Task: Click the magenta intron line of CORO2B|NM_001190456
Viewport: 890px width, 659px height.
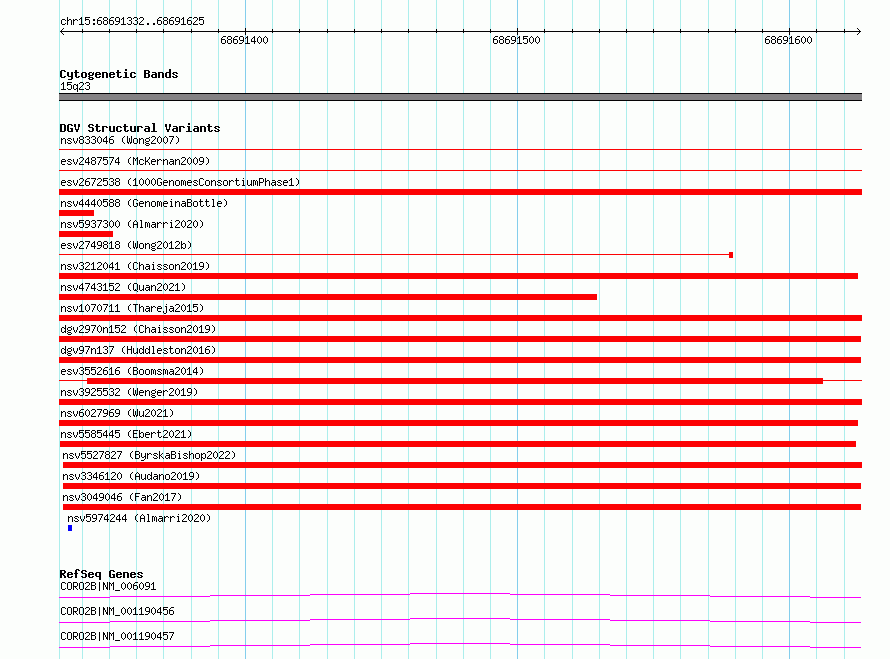Action: pos(460,619)
